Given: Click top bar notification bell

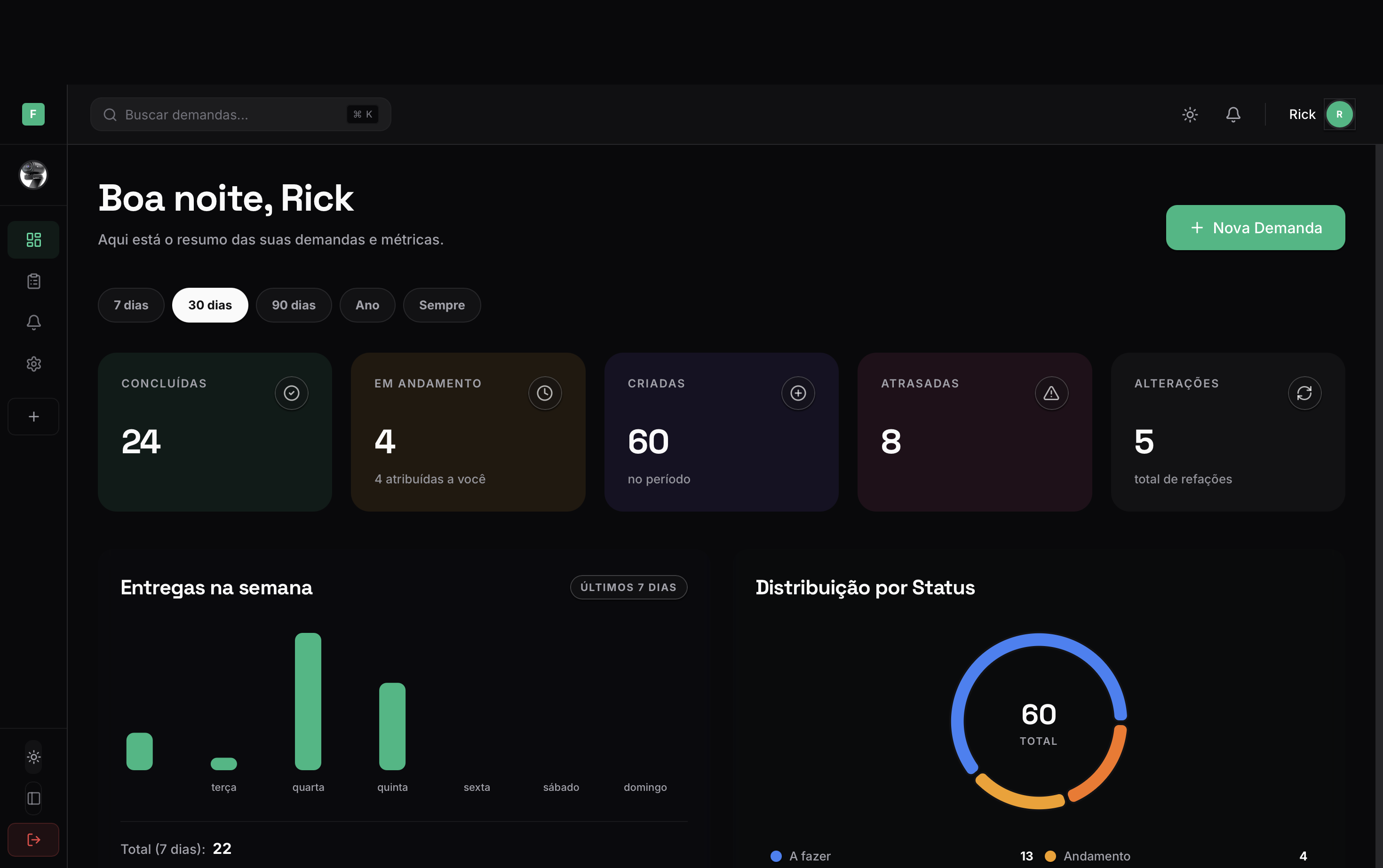Looking at the screenshot, I should pyautogui.click(x=1233, y=115).
